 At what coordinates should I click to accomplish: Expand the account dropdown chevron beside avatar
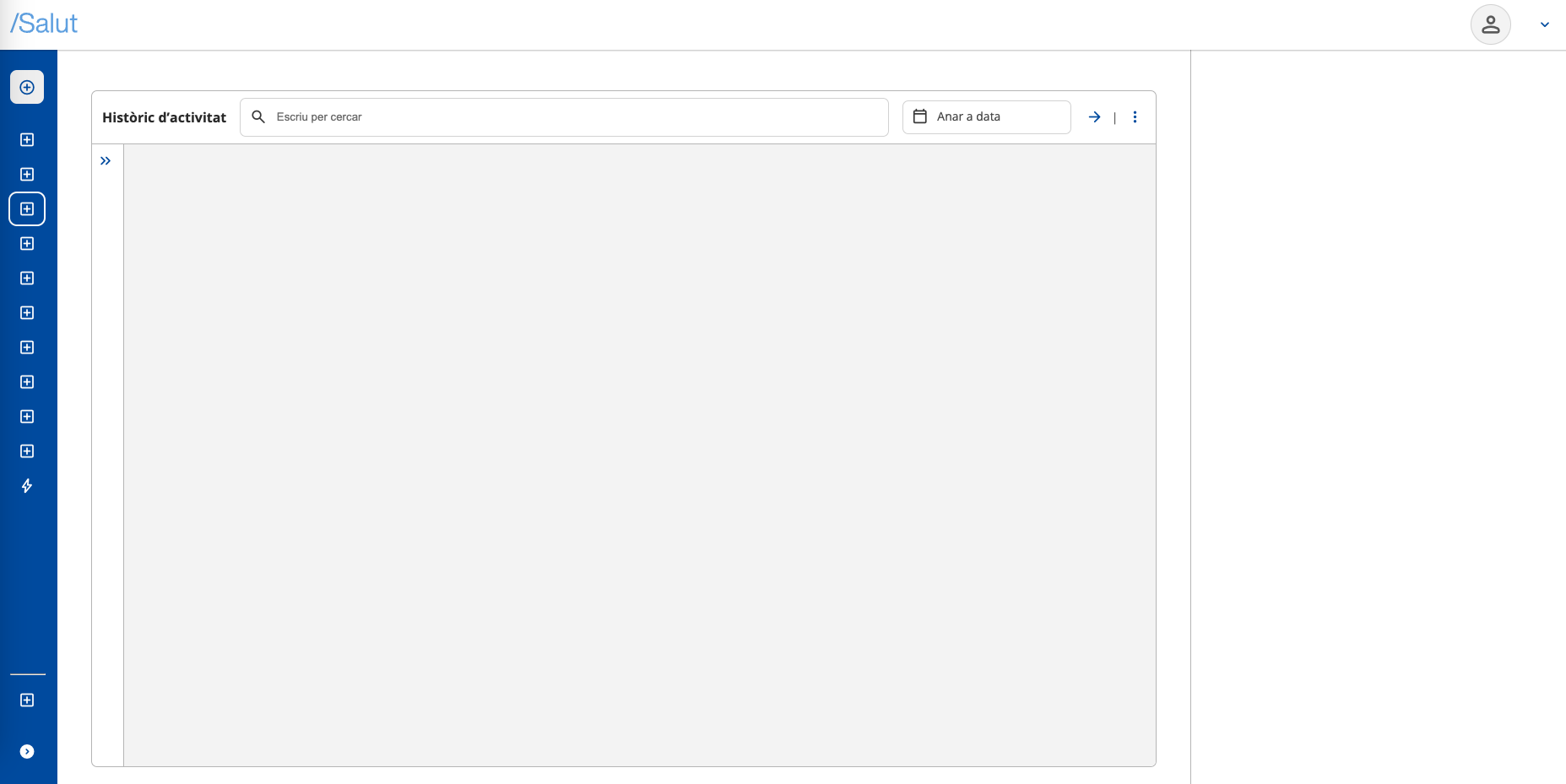coord(1544,24)
